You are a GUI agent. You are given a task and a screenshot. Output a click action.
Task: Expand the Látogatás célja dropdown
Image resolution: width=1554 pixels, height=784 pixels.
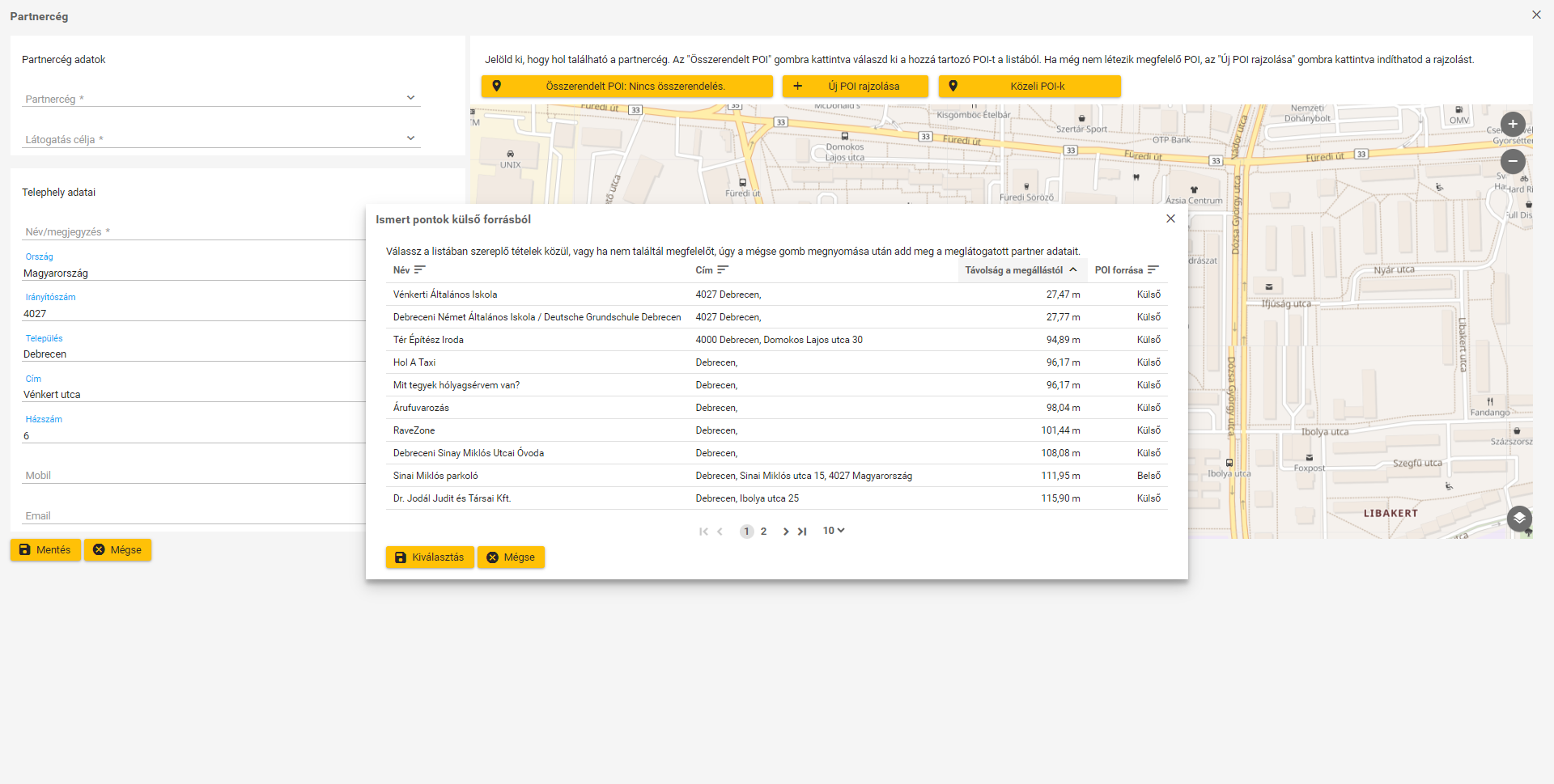click(x=410, y=138)
